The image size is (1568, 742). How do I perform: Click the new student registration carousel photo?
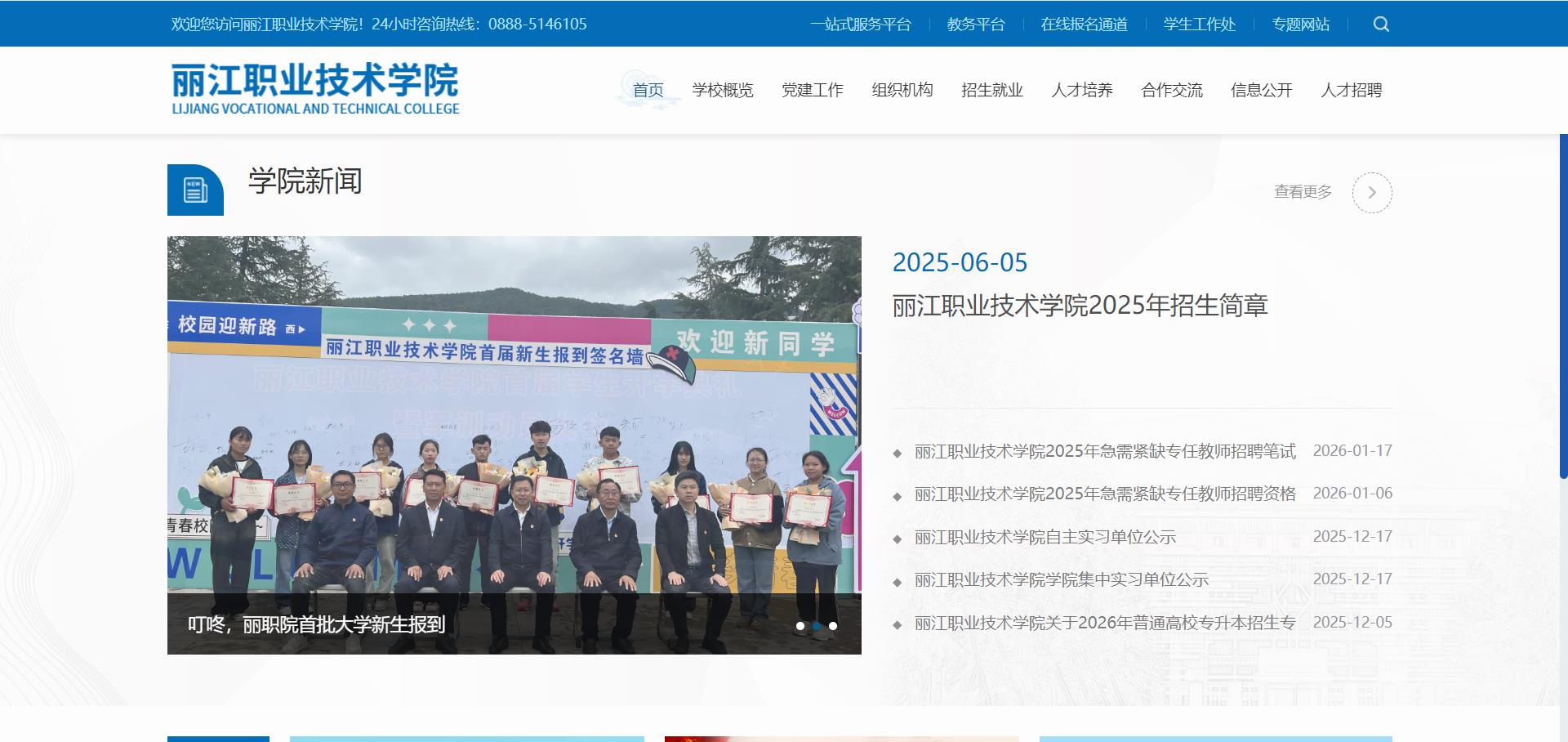514,445
